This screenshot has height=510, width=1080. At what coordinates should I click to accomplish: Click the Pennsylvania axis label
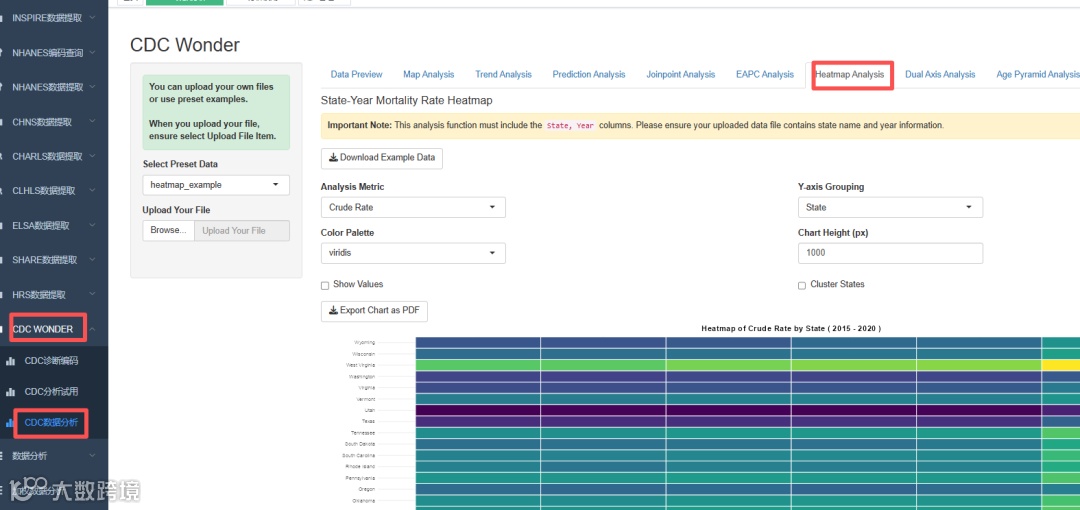(x=361, y=478)
